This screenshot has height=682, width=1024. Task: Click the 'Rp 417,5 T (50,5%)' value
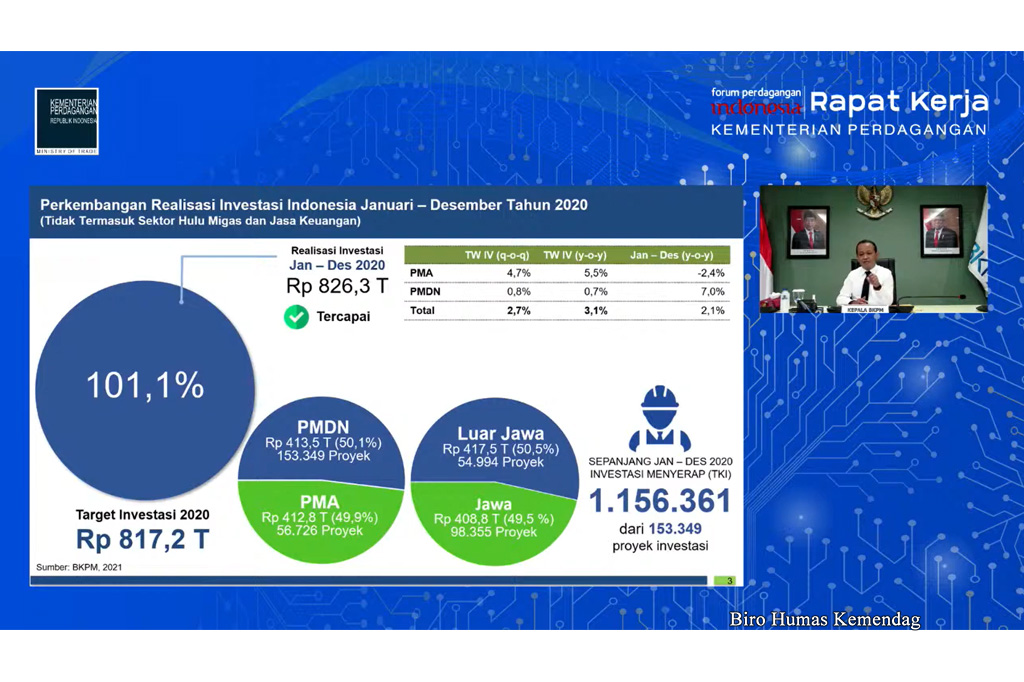tap(501, 449)
